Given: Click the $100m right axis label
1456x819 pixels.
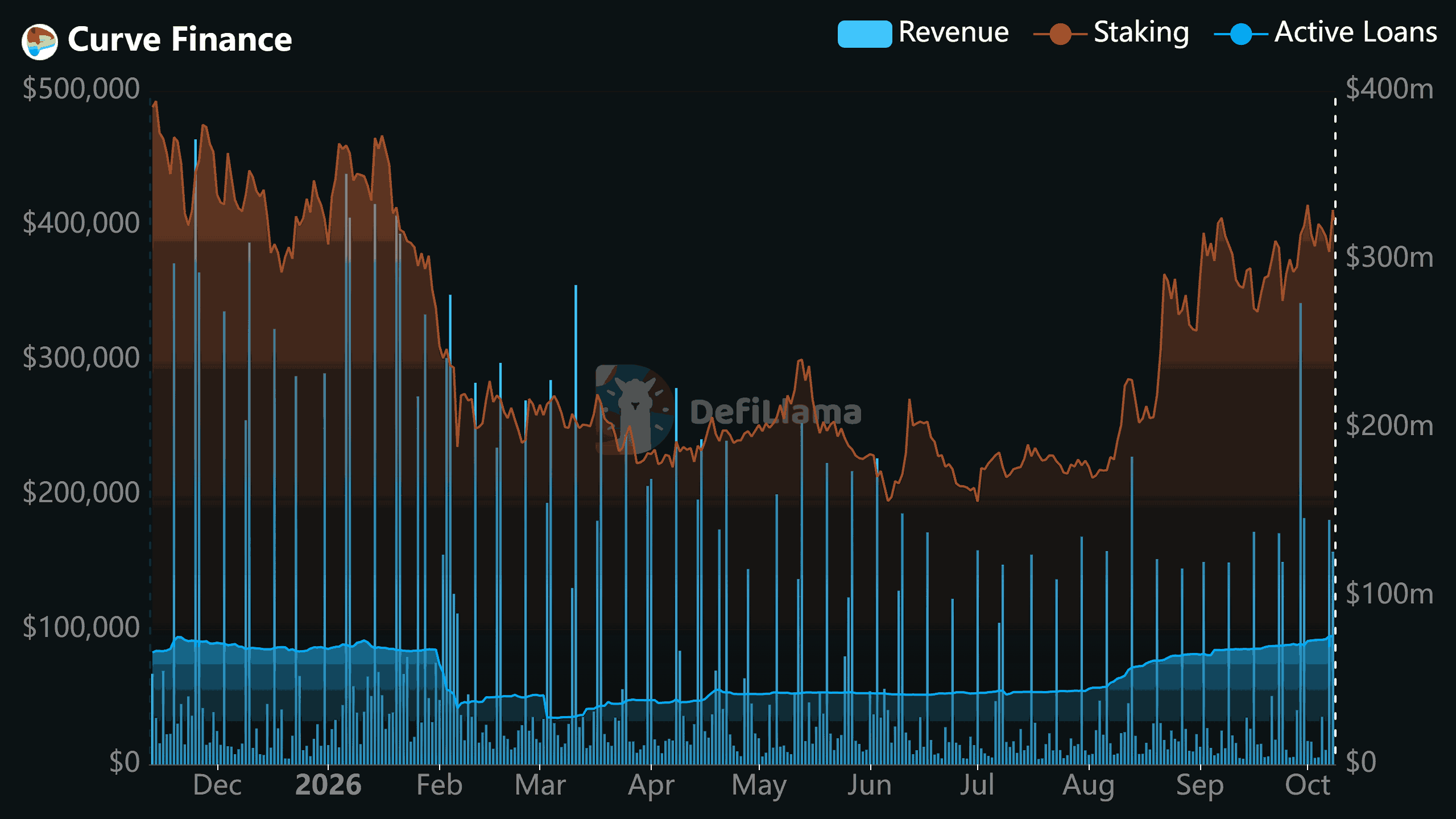Looking at the screenshot, I should click(x=1389, y=594).
